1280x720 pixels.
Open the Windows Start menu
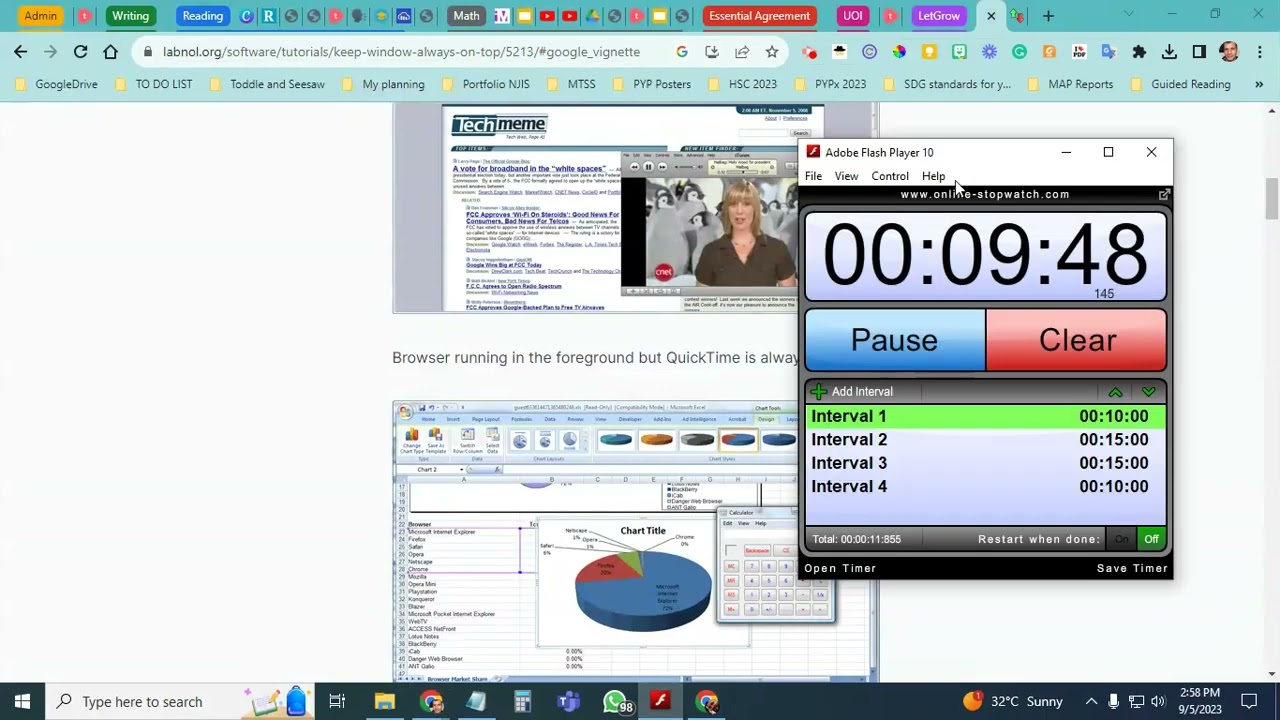(22, 701)
